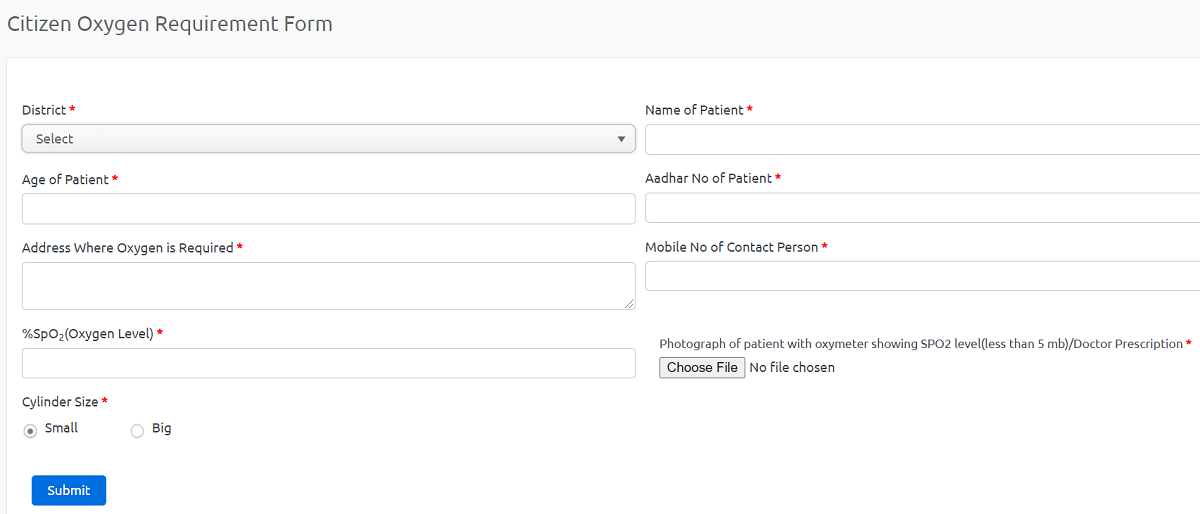Select the Small cylinder radio button
Image resolution: width=1200 pixels, height=514 pixels.
(x=30, y=431)
